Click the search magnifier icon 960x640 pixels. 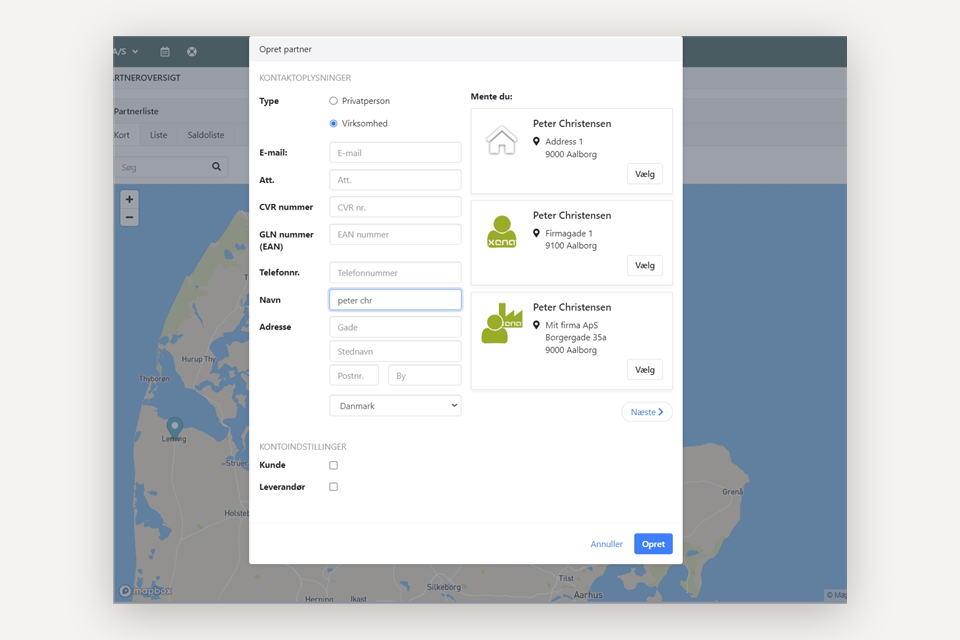(x=217, y=167)
